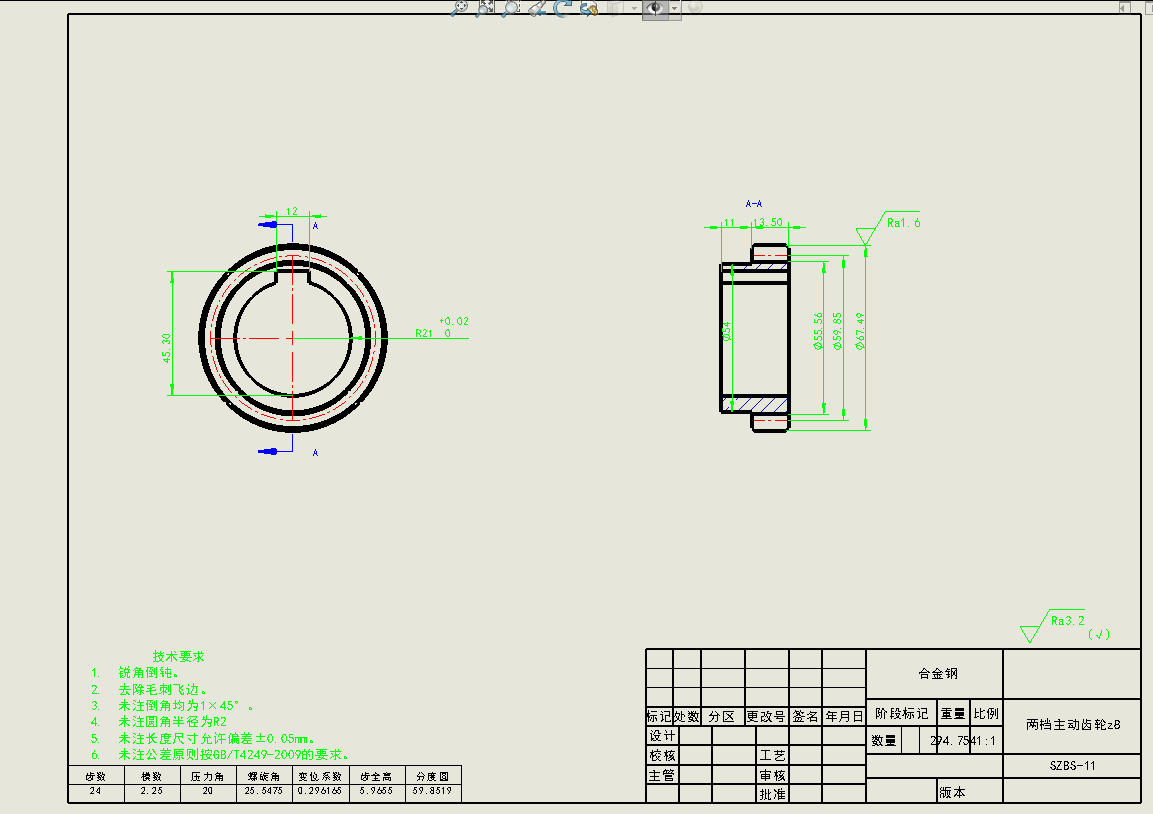Click the greyed sphere icon in the toolbar

click(694, 7)
